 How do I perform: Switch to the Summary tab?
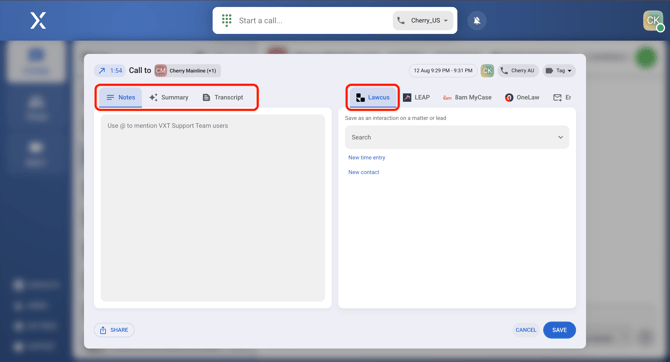[x=169, y=97]
